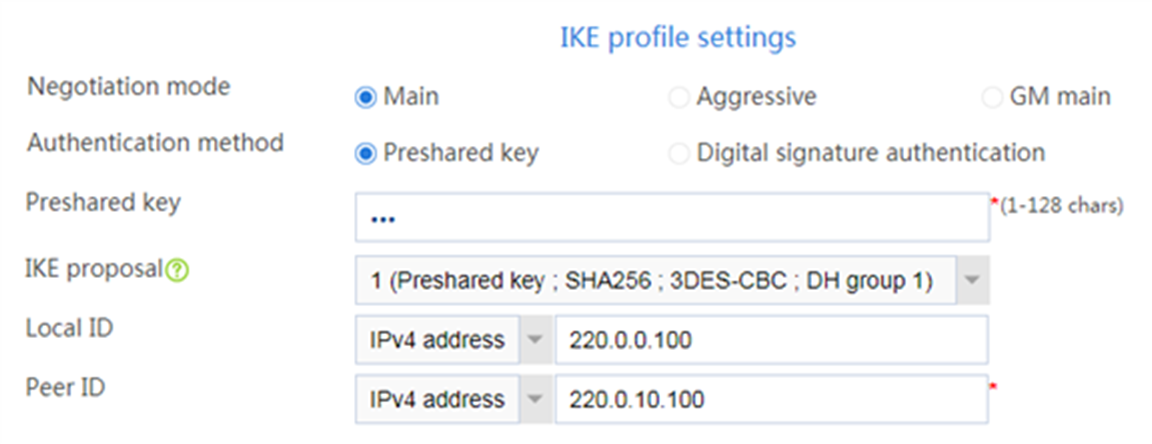The width and height of the screenshot is (1152, 444).
Task: Select the Main negotiation mode
Action: click(365, 97)
